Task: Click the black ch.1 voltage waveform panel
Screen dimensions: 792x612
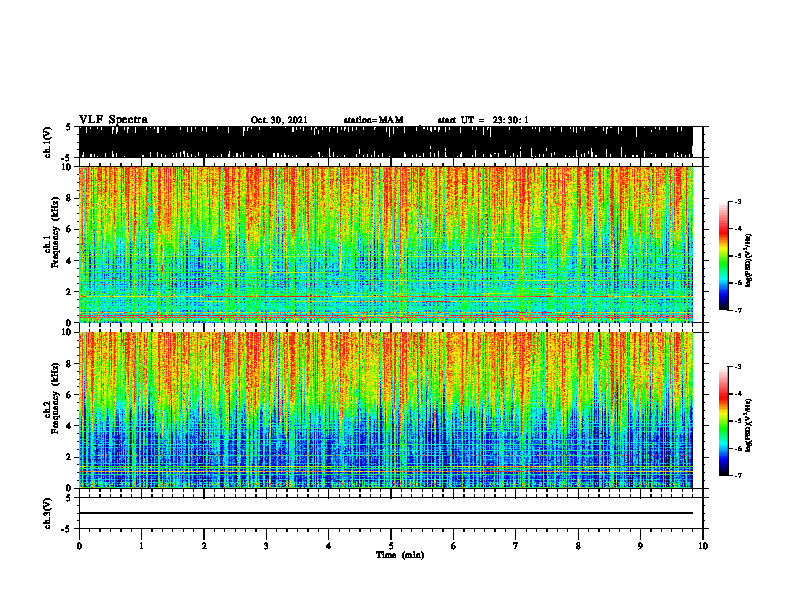Action: 386,142
